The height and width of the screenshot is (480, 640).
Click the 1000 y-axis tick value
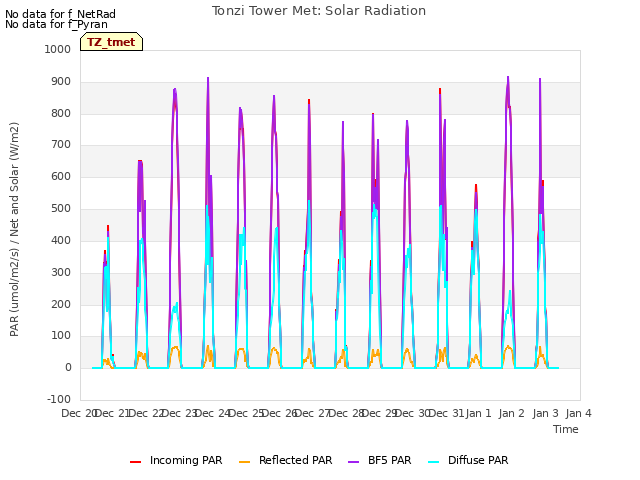pyautogui.click(x=58, y=49)
